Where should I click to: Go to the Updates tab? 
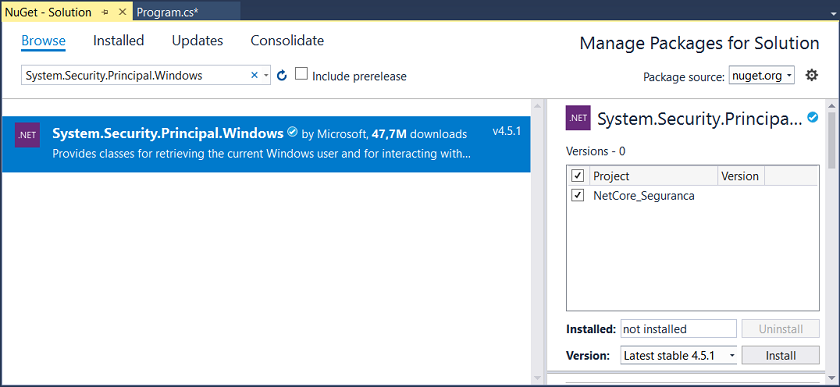(x=197, y=41)
